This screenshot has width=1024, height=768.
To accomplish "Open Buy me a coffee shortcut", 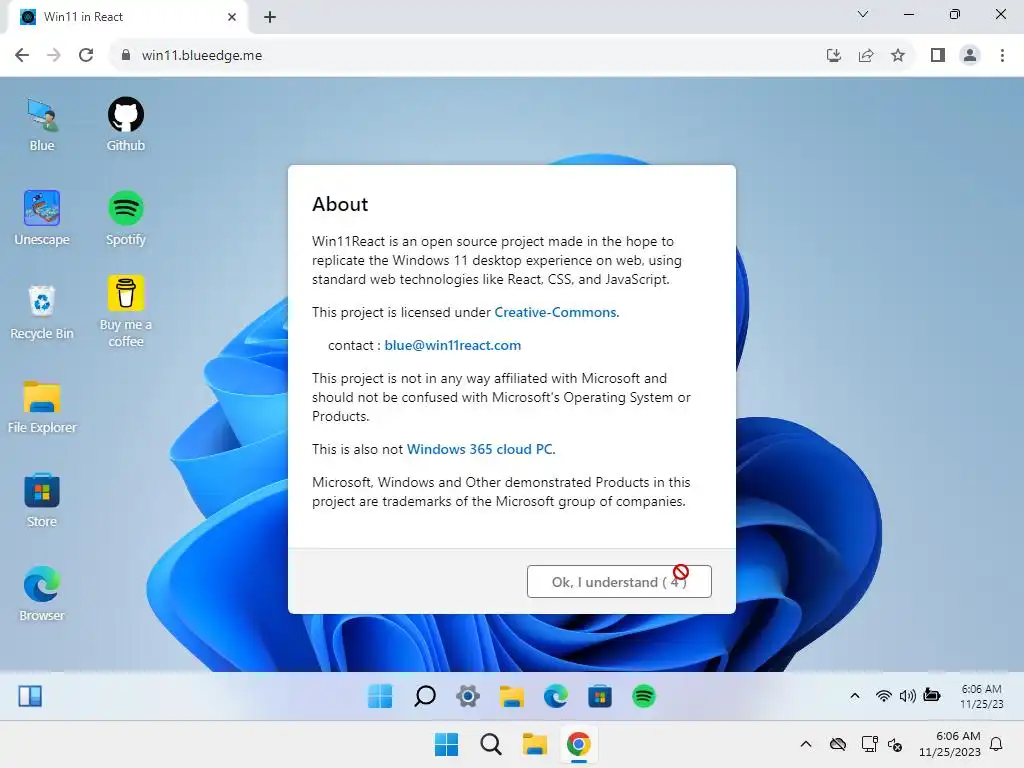I will click(125, 311).
